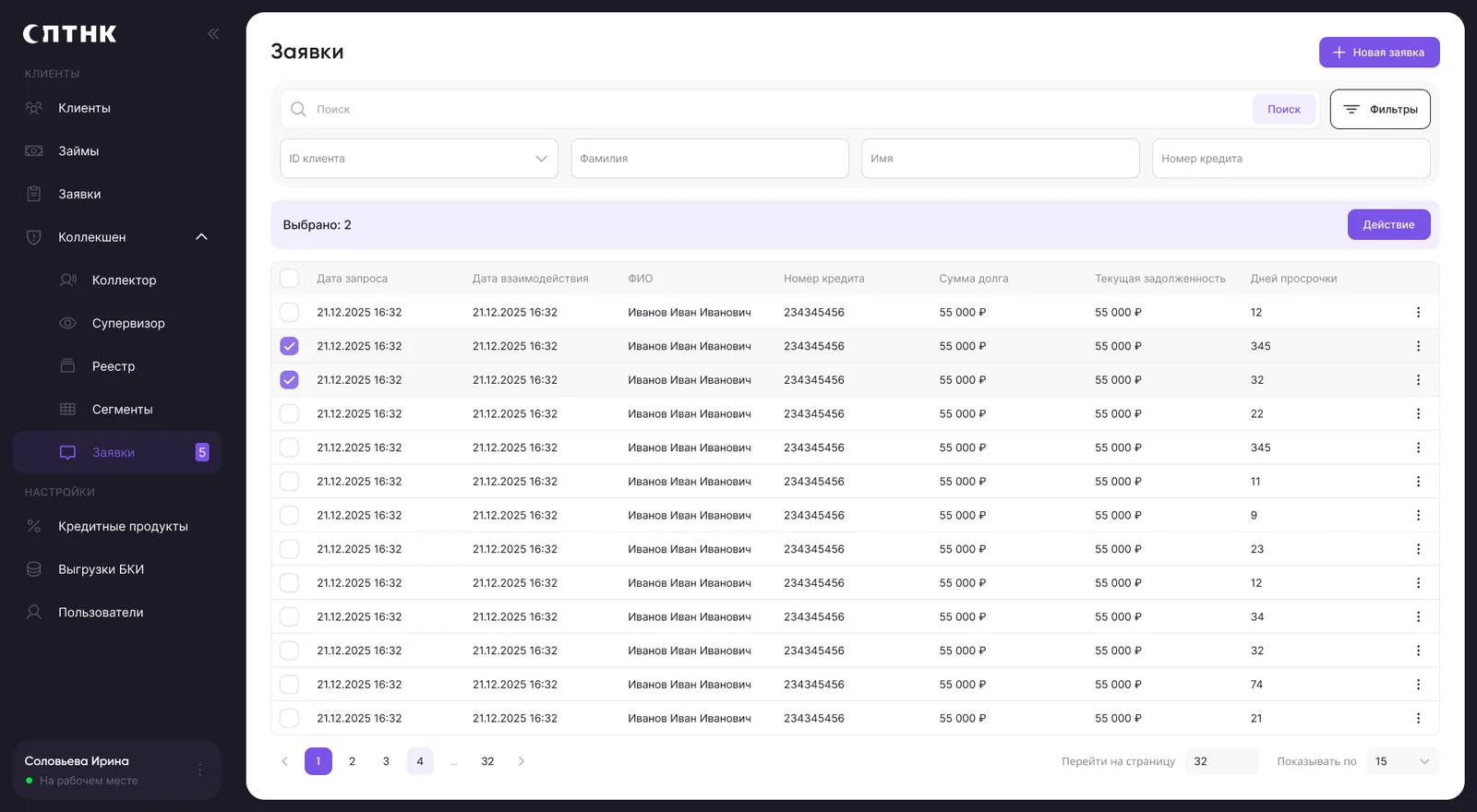Open the row menu for 12 days overdue first row

(1418, 313)
